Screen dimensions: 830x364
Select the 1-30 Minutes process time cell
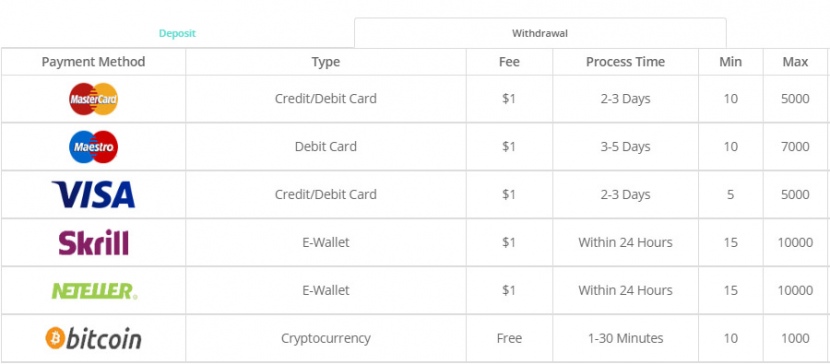(625, 338)
